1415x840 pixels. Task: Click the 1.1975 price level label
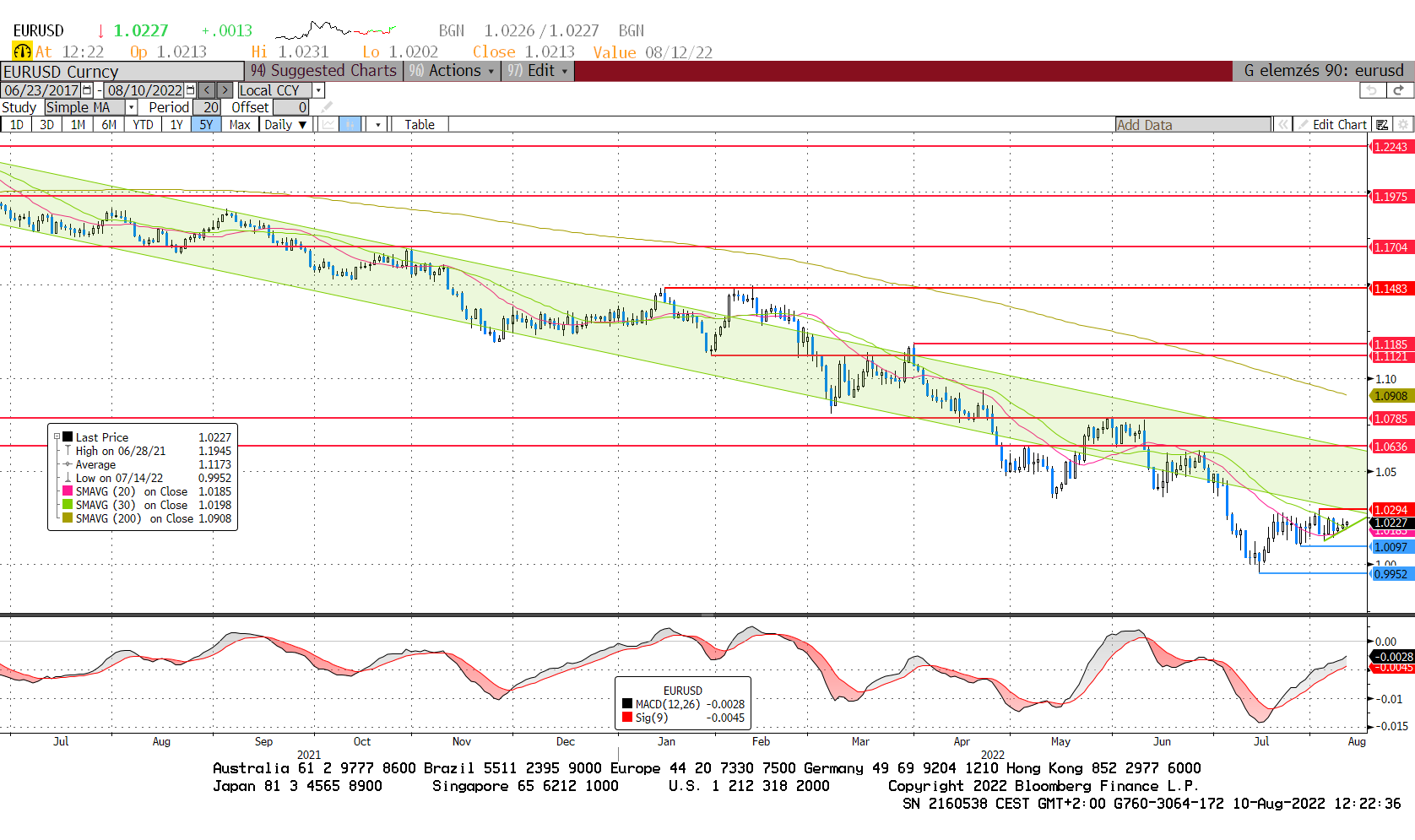click(x=1391, y=197)
